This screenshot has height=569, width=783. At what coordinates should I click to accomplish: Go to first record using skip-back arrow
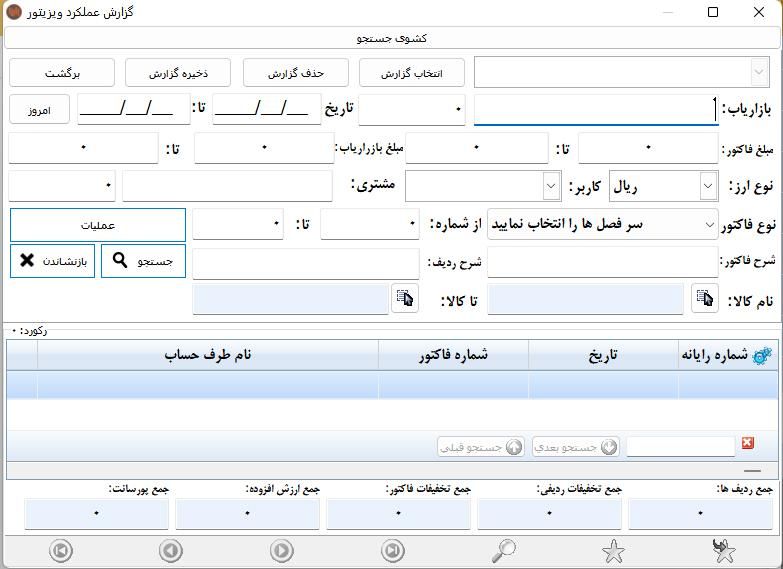click(x=61, y=550)
